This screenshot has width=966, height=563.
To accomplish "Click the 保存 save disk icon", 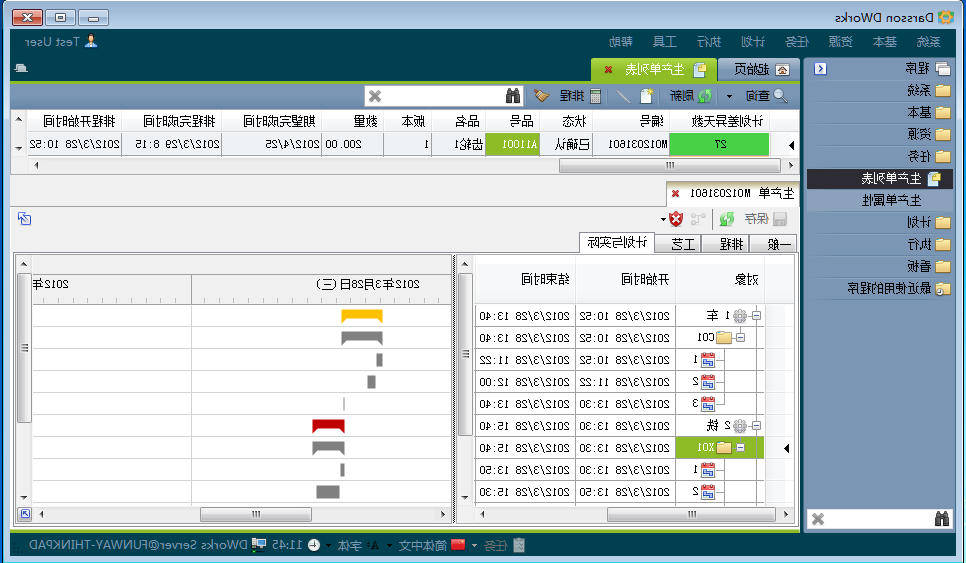I will (x=779, y=219).
